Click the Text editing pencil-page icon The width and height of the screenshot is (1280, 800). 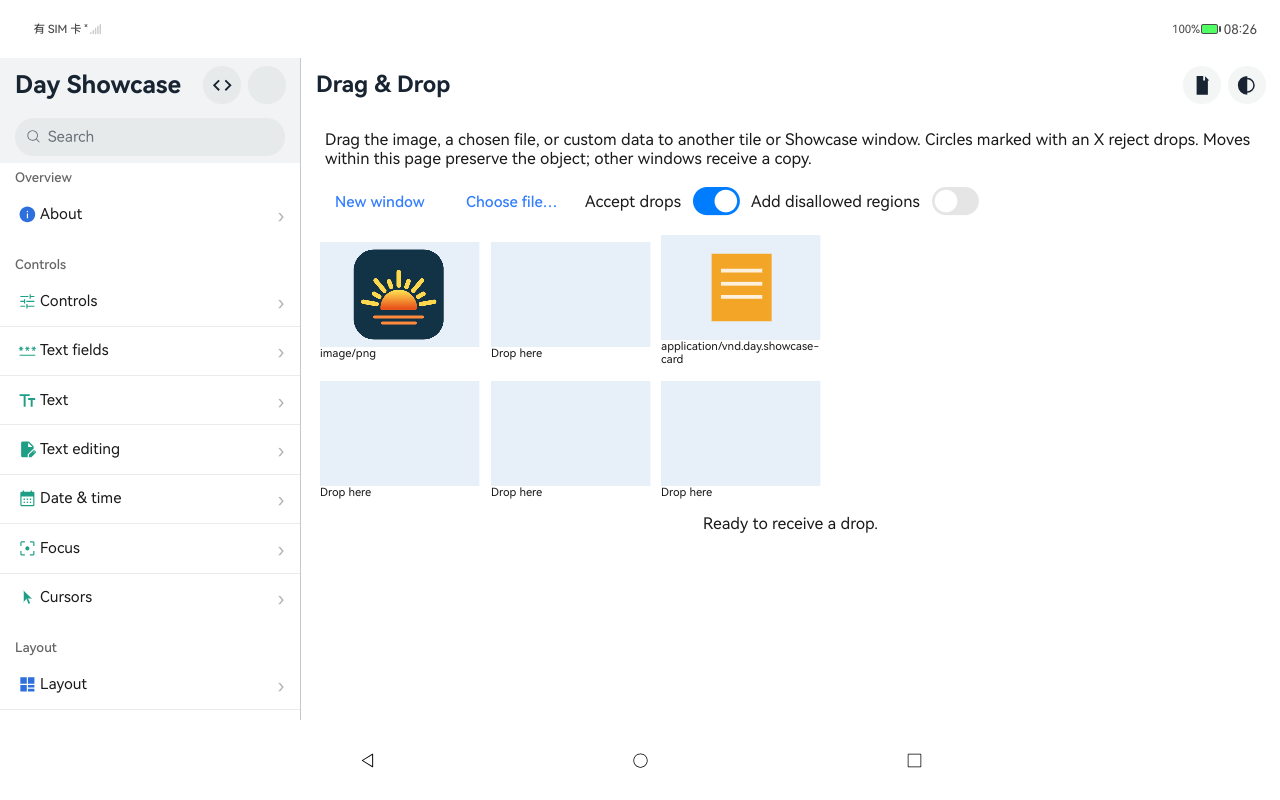[x=27, y=449]
